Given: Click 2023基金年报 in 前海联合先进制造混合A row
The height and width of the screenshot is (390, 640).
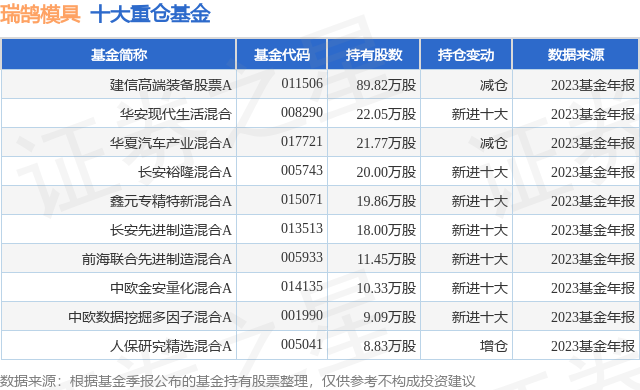Looking at the screenshot, I should tap(593, 259).
